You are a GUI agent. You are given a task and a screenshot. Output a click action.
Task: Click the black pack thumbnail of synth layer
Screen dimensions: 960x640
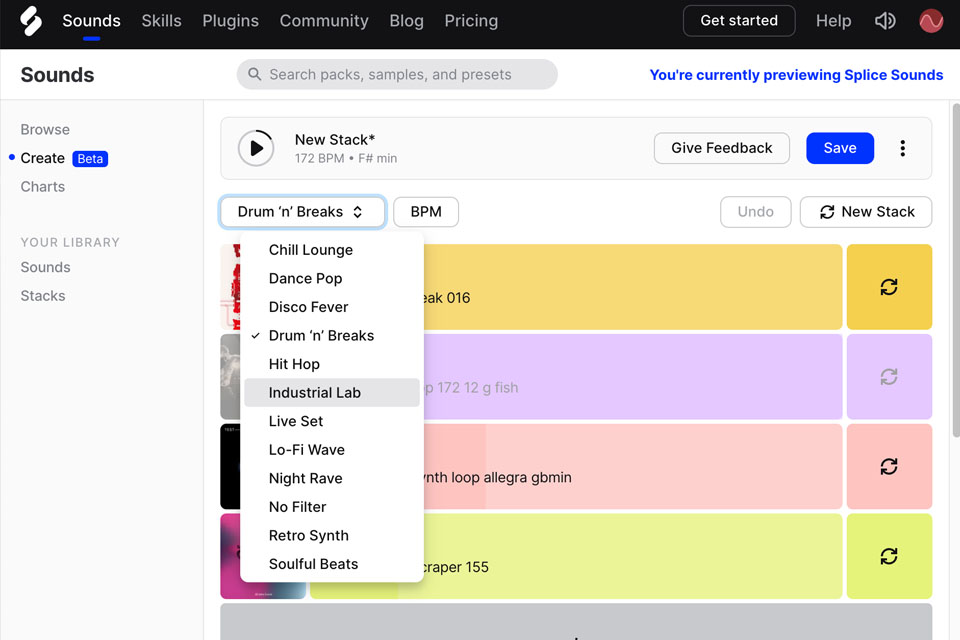tap(230, 467)
